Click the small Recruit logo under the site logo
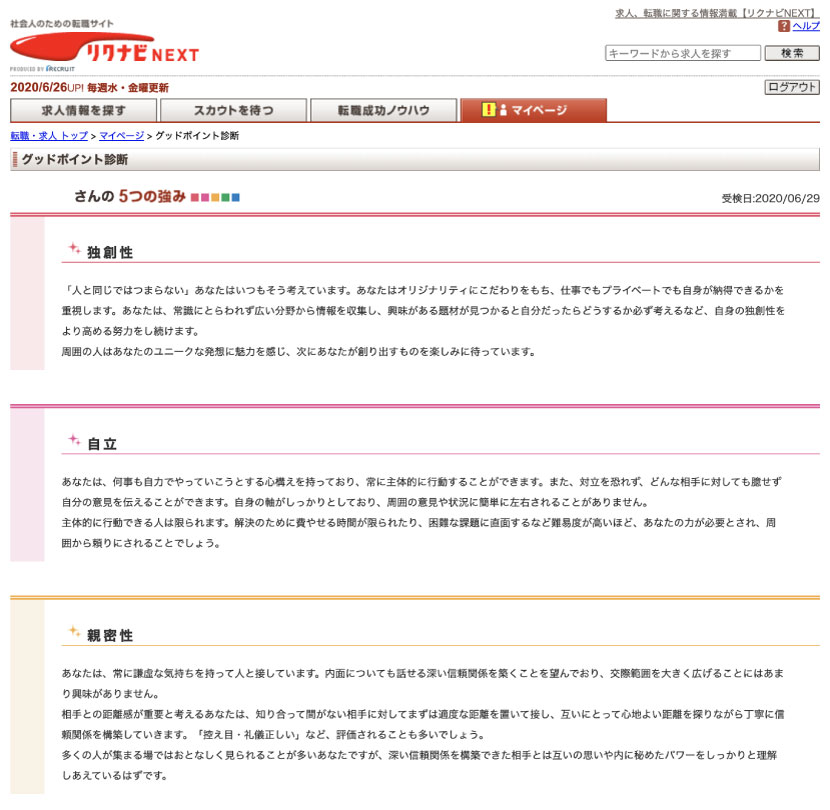 60,69
